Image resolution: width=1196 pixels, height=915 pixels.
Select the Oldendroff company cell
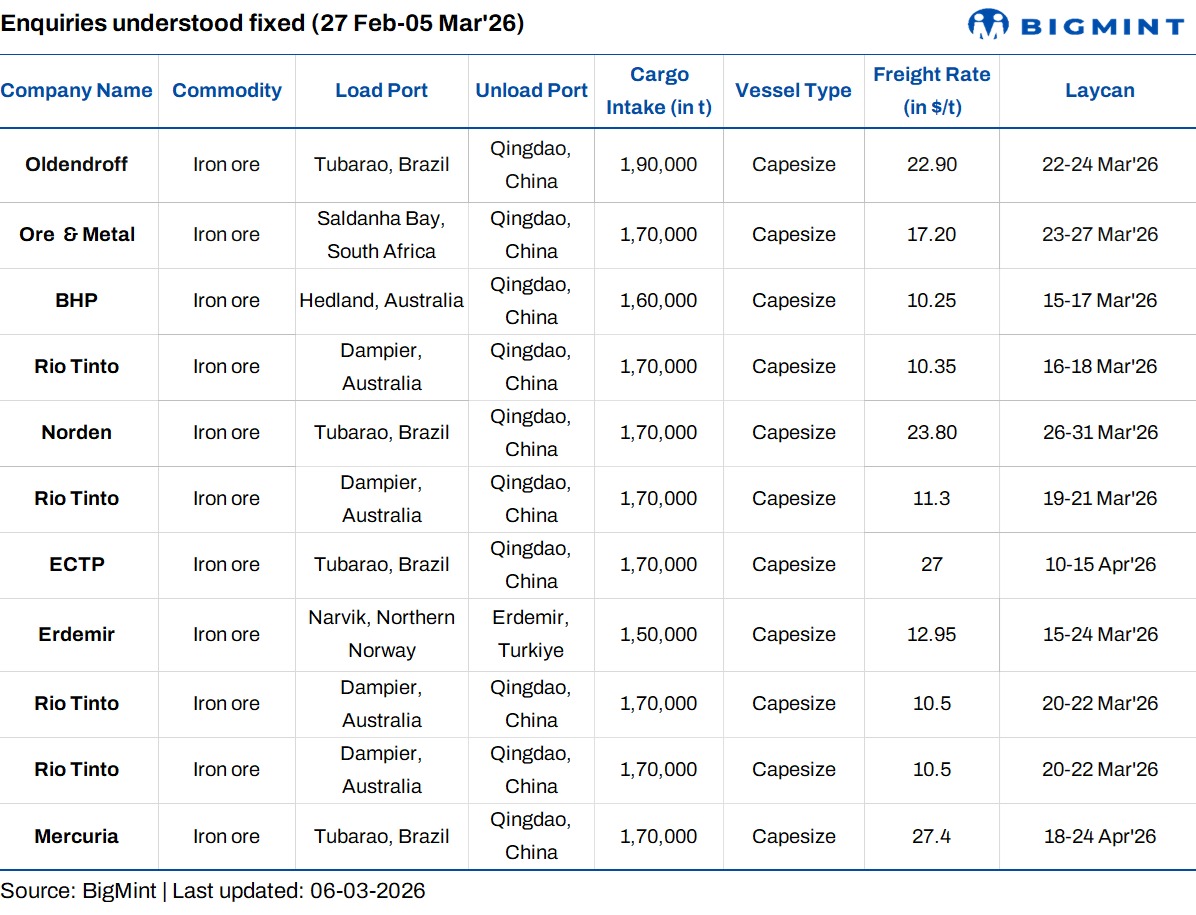click(x=77, y=165)
